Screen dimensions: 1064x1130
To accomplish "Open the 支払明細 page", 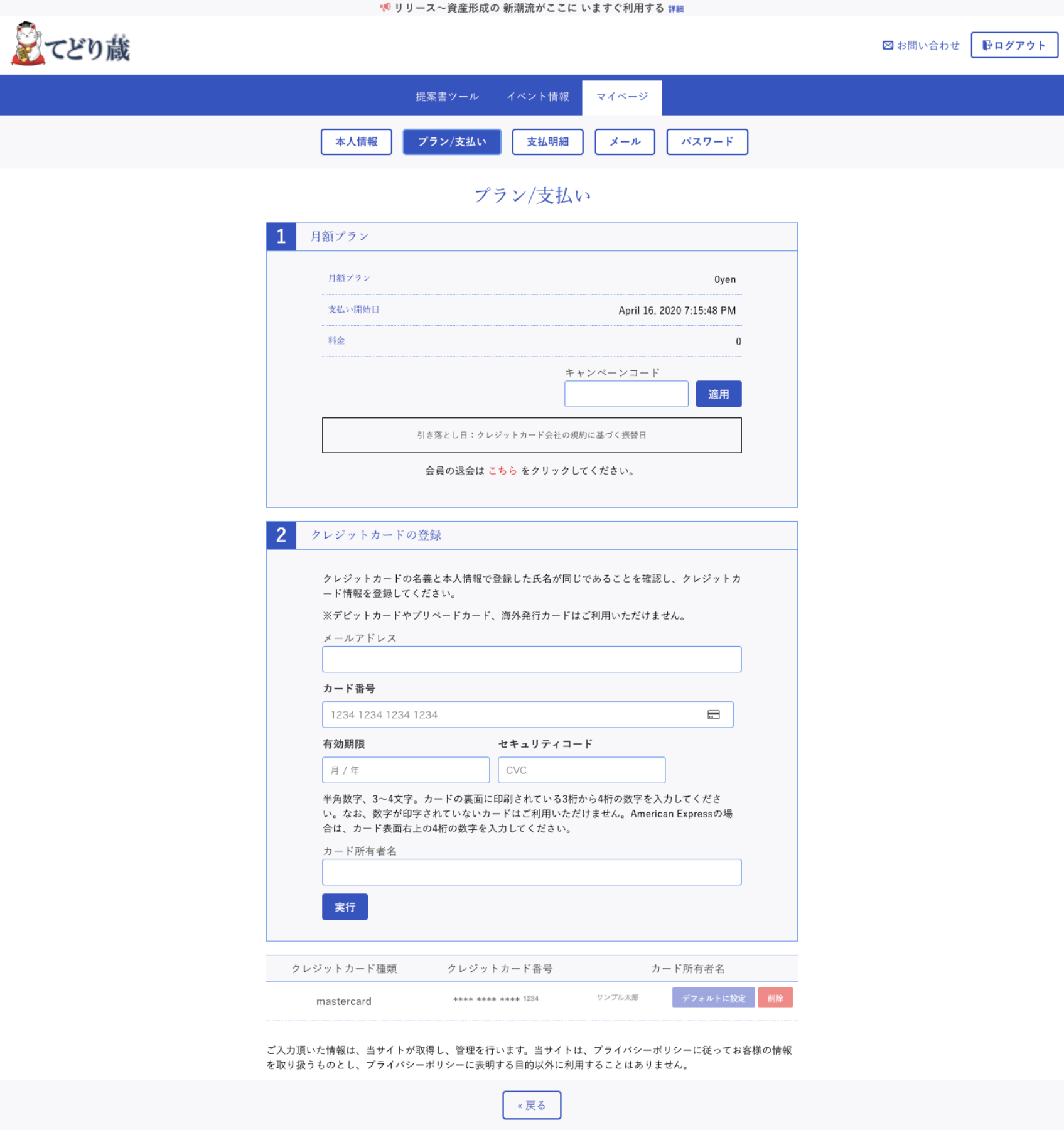I will [x=547, y=142].
